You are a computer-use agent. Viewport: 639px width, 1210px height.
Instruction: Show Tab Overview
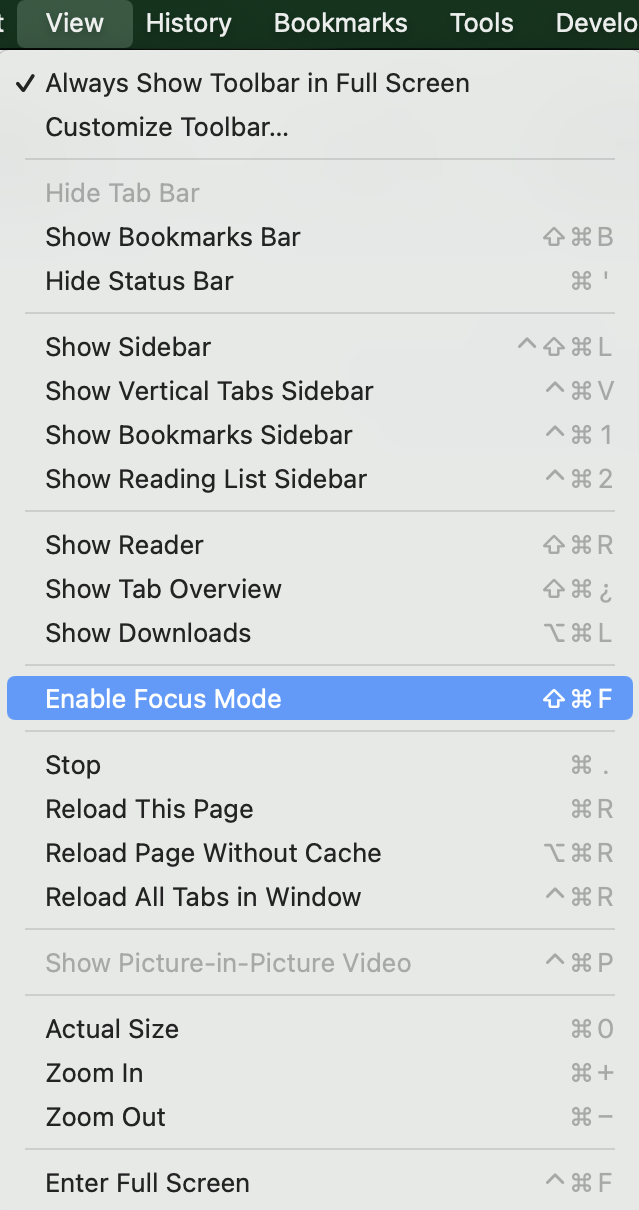[163, 589]
